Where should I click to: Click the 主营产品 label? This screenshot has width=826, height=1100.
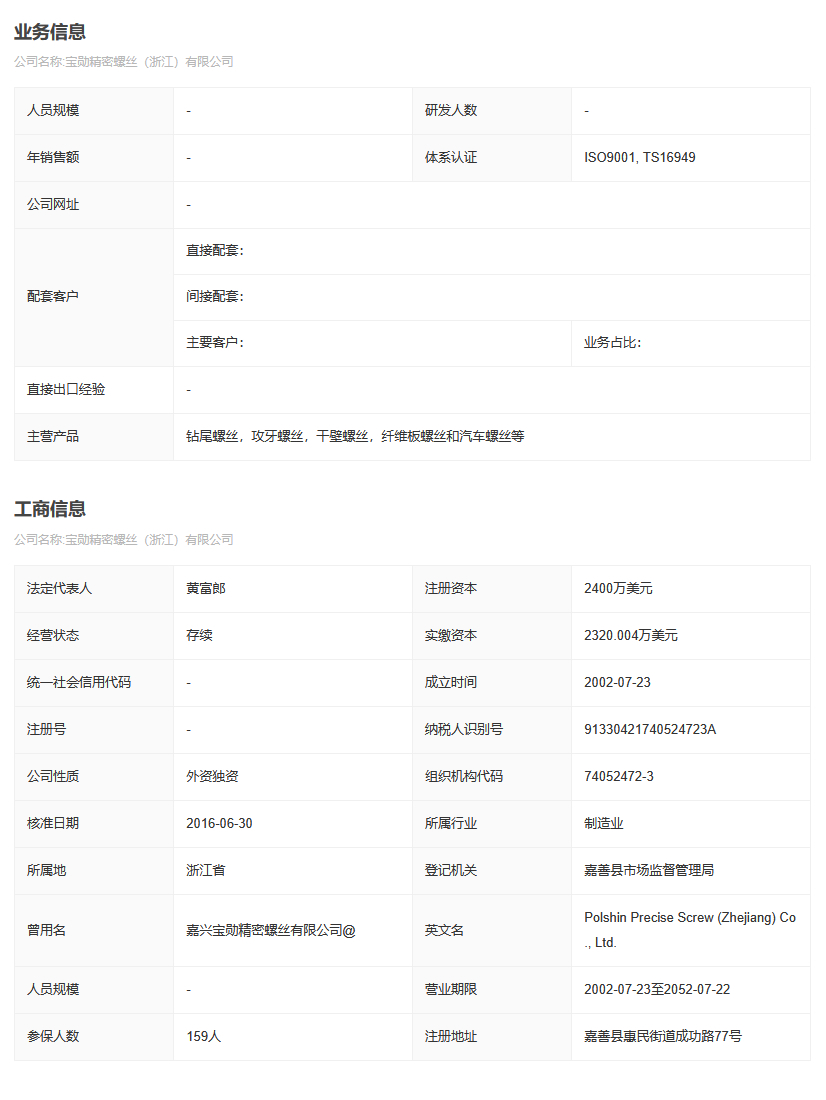(x=53, y=436)
